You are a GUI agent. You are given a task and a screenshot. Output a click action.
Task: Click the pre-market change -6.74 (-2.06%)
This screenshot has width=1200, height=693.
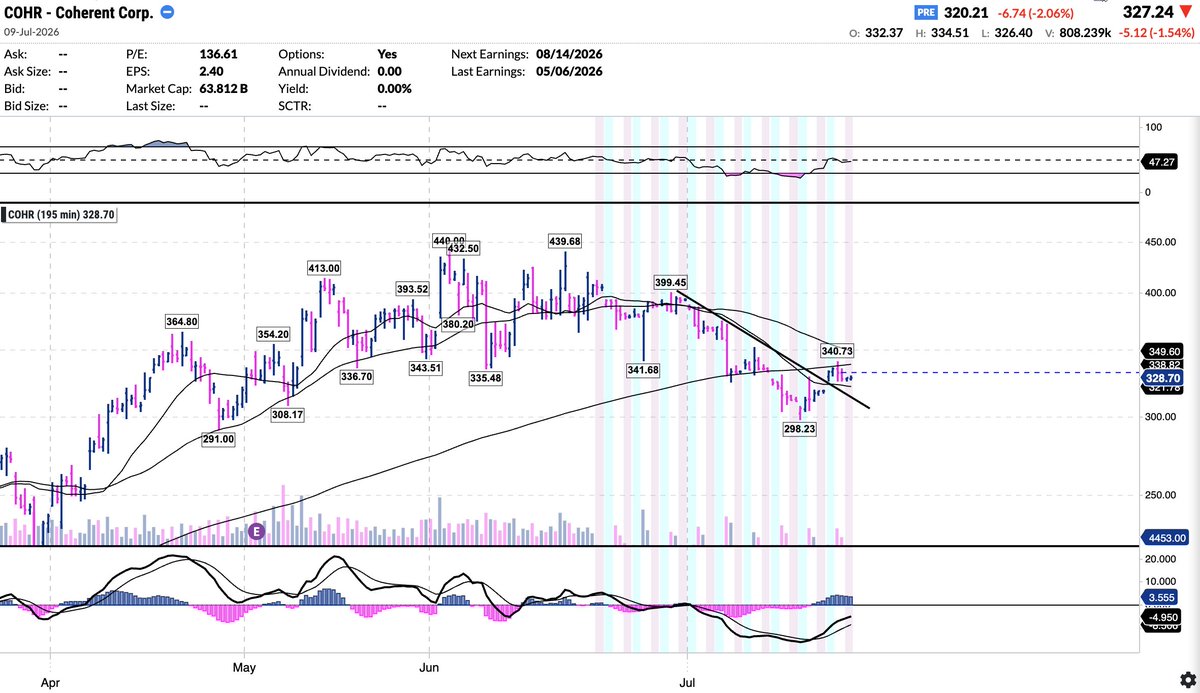1034,13
